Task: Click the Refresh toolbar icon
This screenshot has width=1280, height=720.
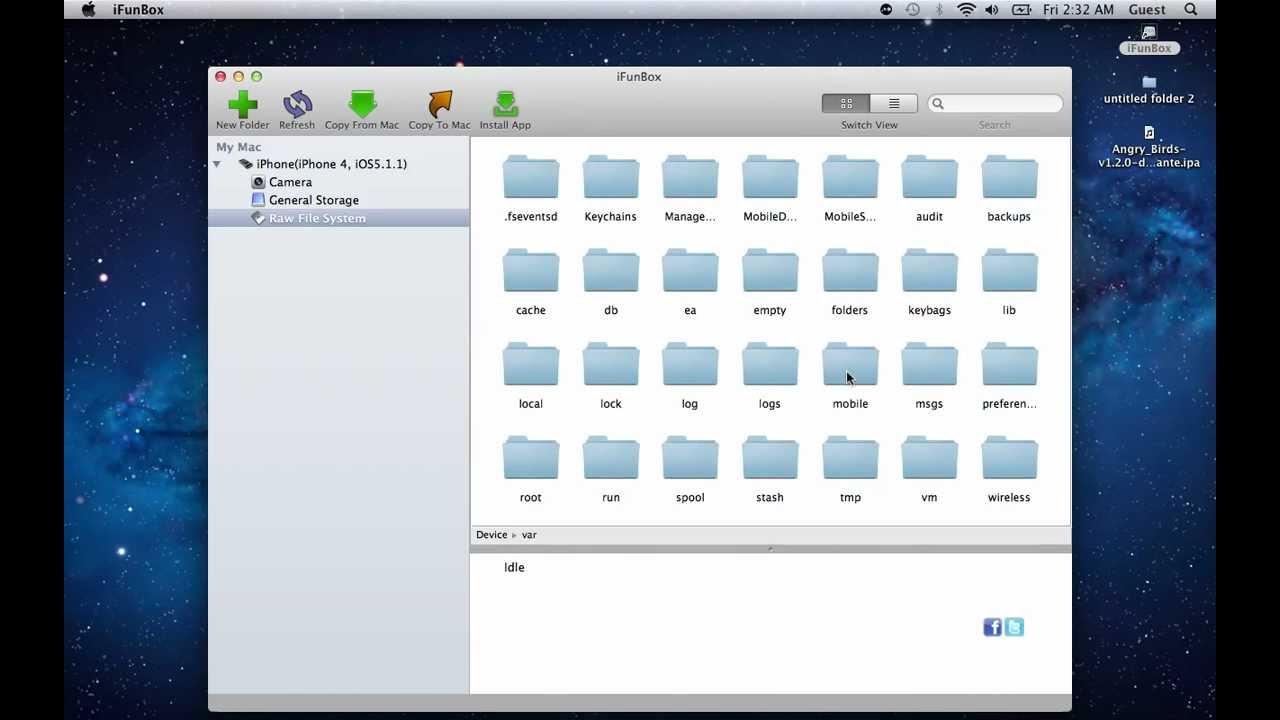Action: coord(297,105)
